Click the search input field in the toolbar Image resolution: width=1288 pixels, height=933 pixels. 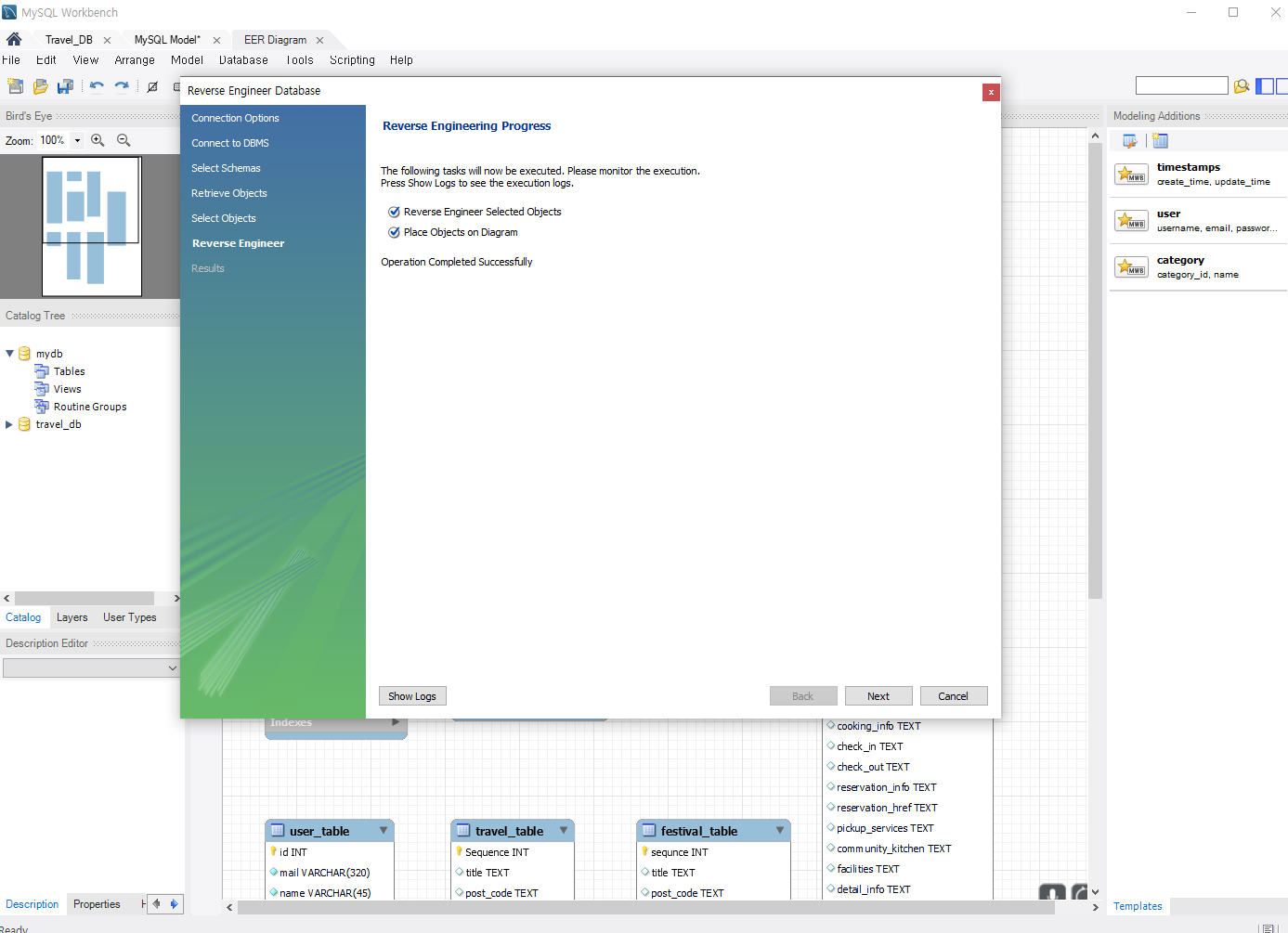pos(1181,86)
